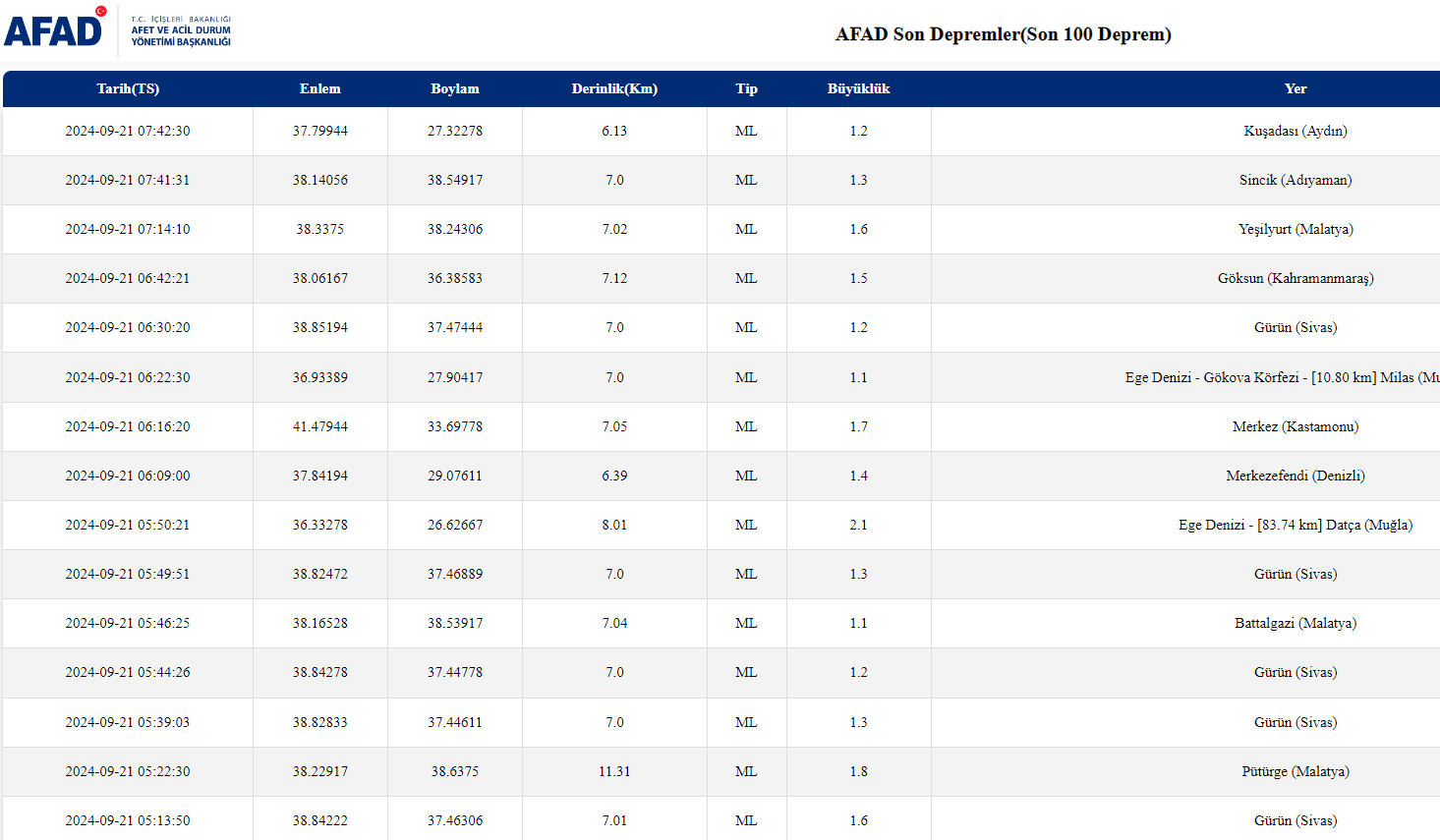This screenshot has height=840, width=1440.
Task: Click the location Battalgazi (Malatya)
Action: click(x=1296, y=623)
